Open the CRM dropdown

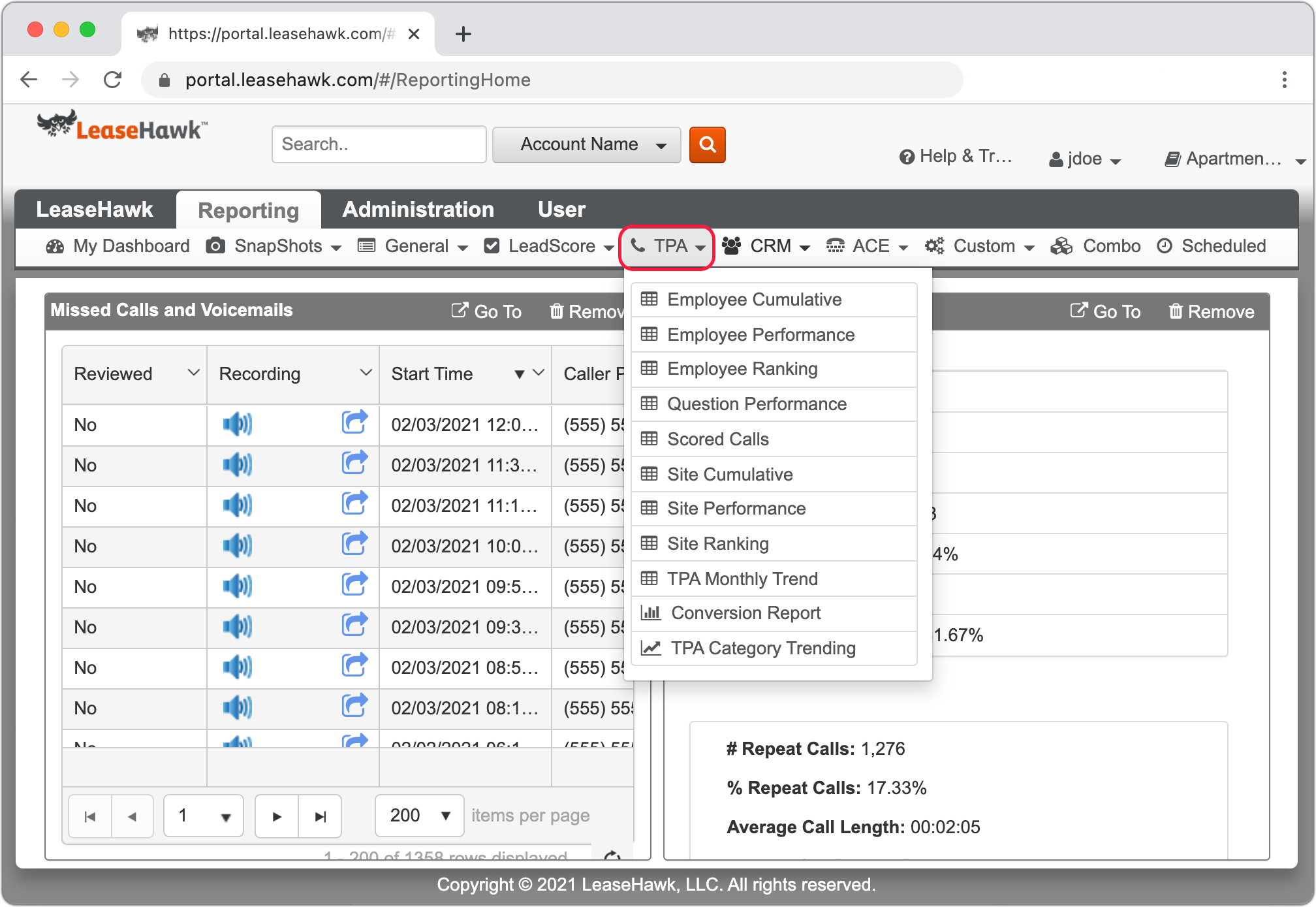click(x=766, y=246)
